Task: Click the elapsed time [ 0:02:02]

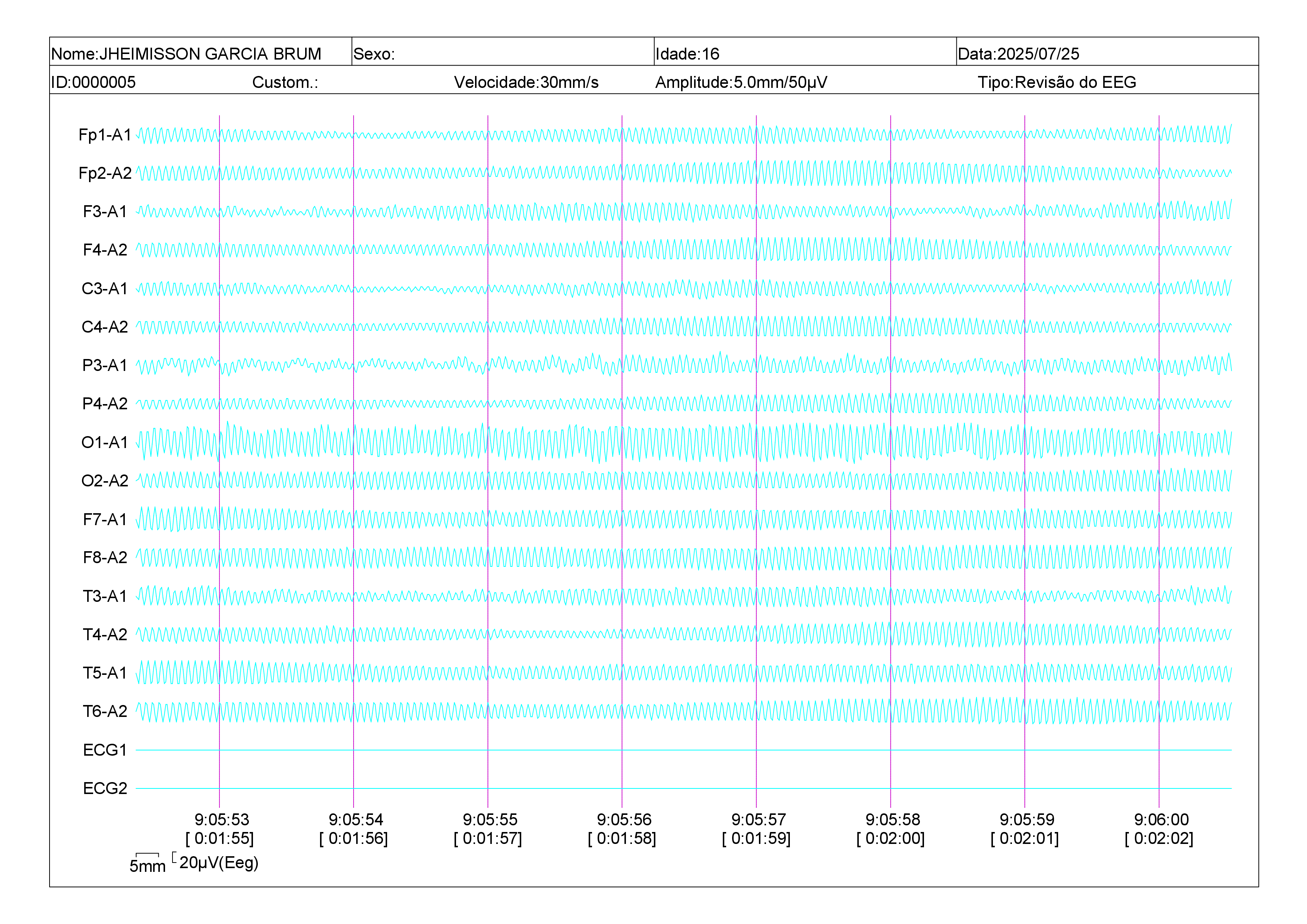Action: pos(1159,839)
